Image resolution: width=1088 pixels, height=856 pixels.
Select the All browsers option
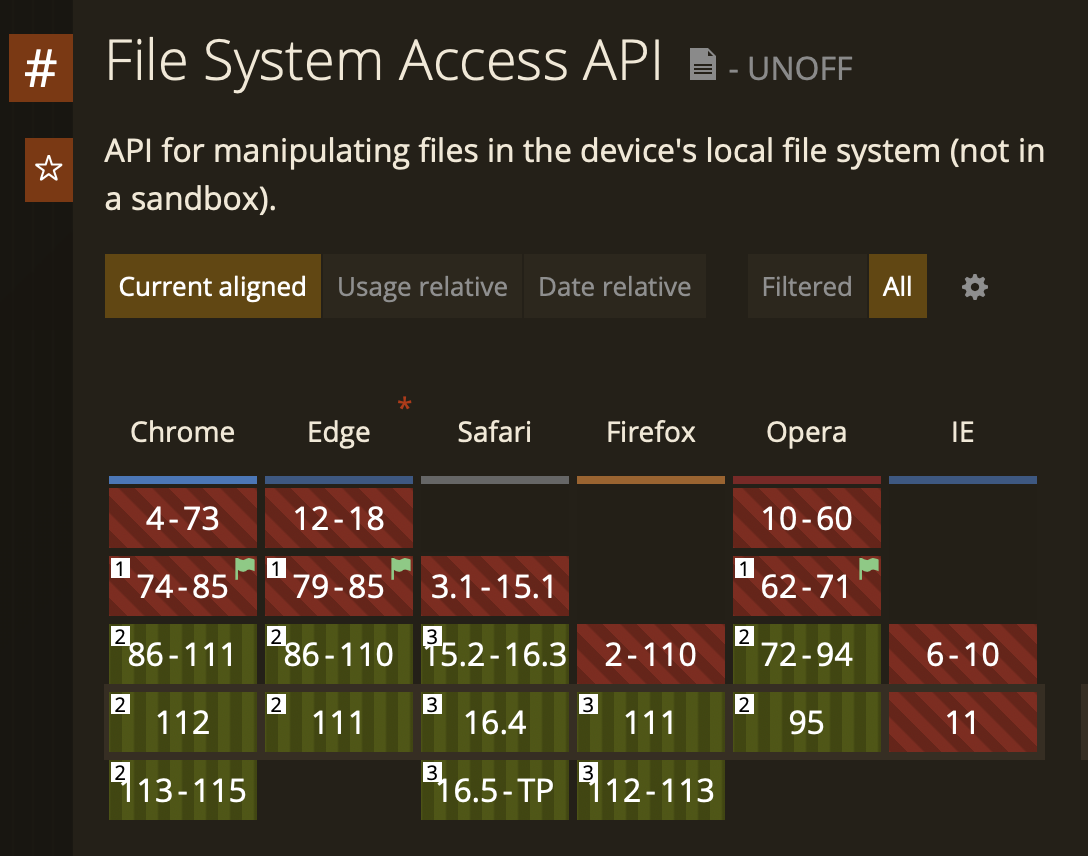897,286
